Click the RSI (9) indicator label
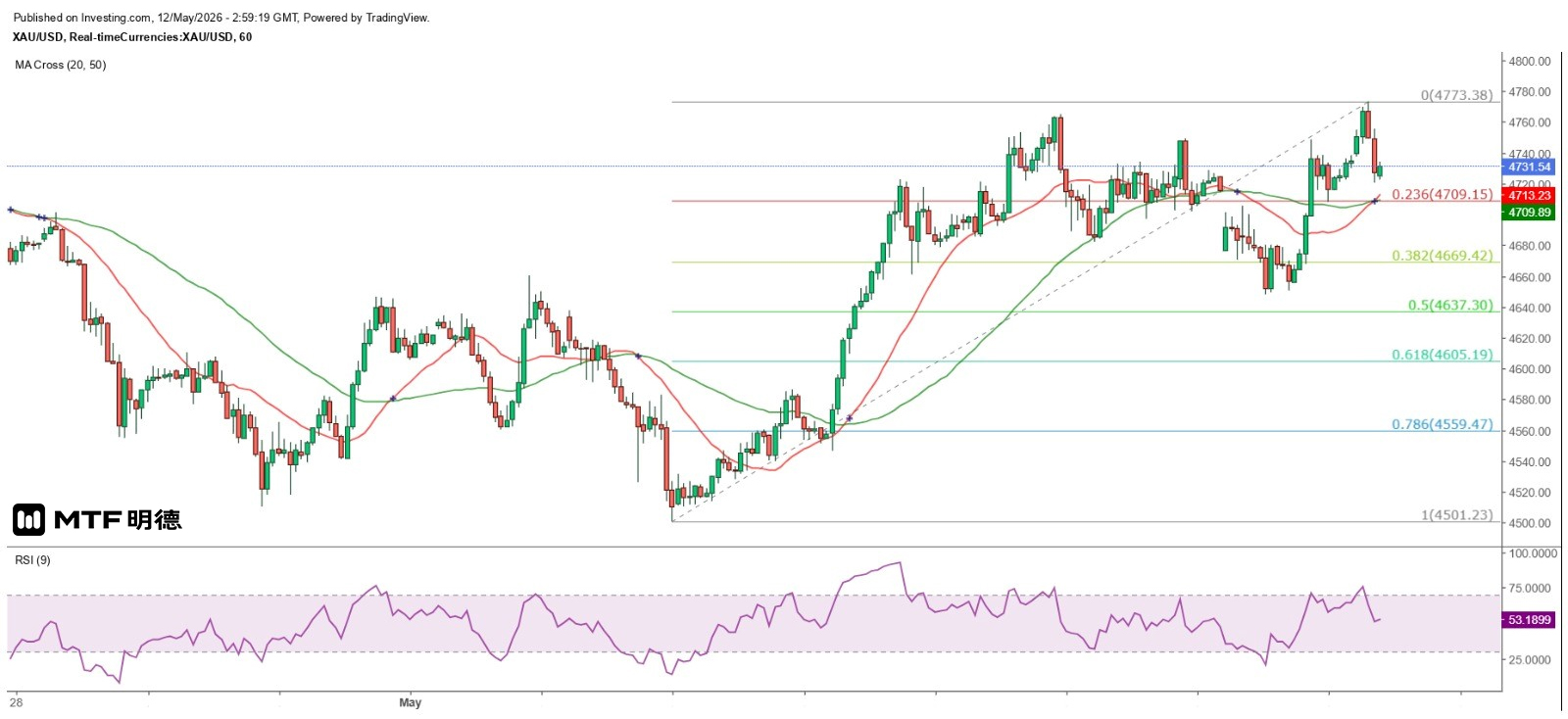Image resolution: width=1568 pixels, height=719 pixels. [32, 560]
